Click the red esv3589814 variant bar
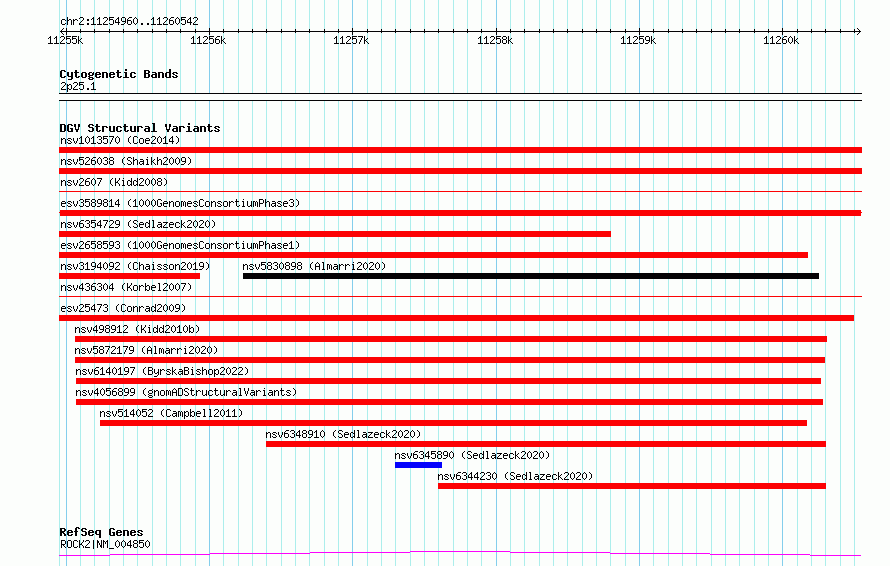The image size is (890, 566). tap(460, 213)
